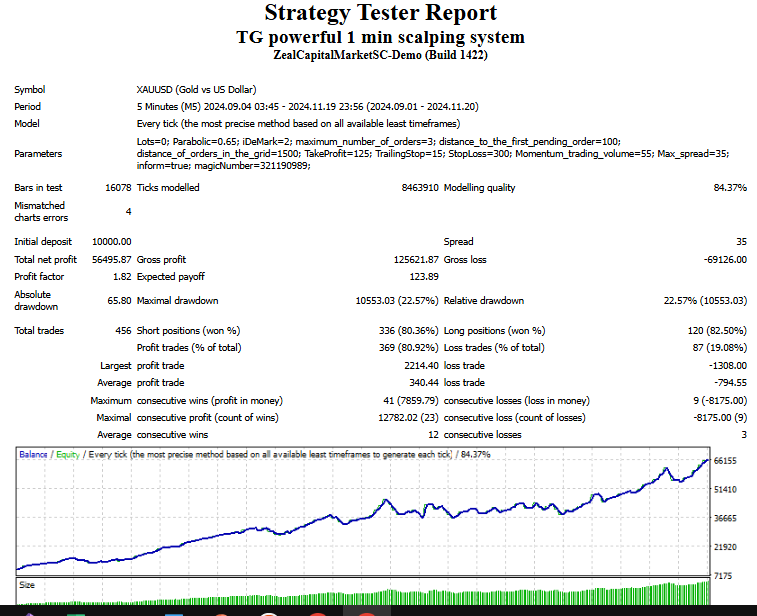Viewport: 757px width, 616px height.
Task: Click the Balance legend label on chart
Action: click(33, 454)
